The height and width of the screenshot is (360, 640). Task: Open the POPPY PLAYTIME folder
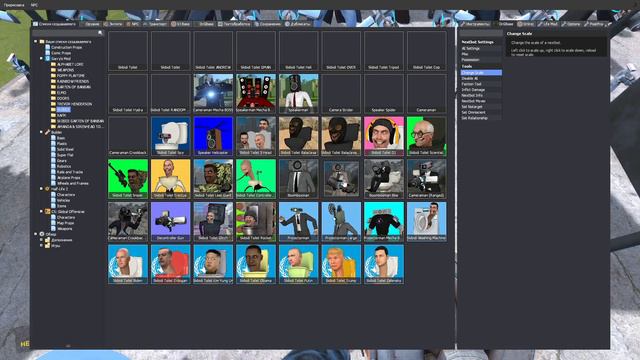(71, 76)
